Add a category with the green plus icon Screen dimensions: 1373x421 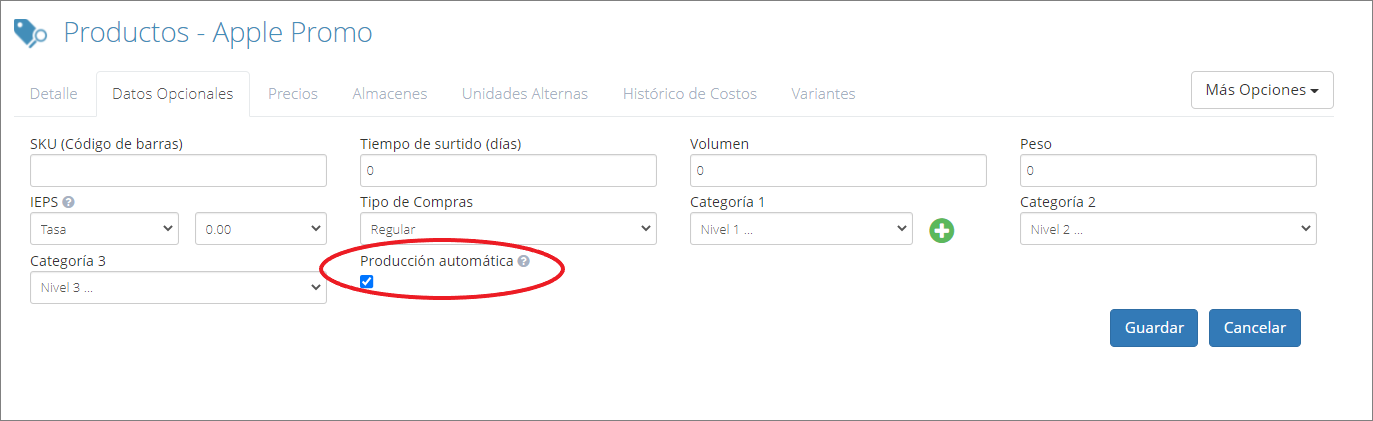coord(941,230)
